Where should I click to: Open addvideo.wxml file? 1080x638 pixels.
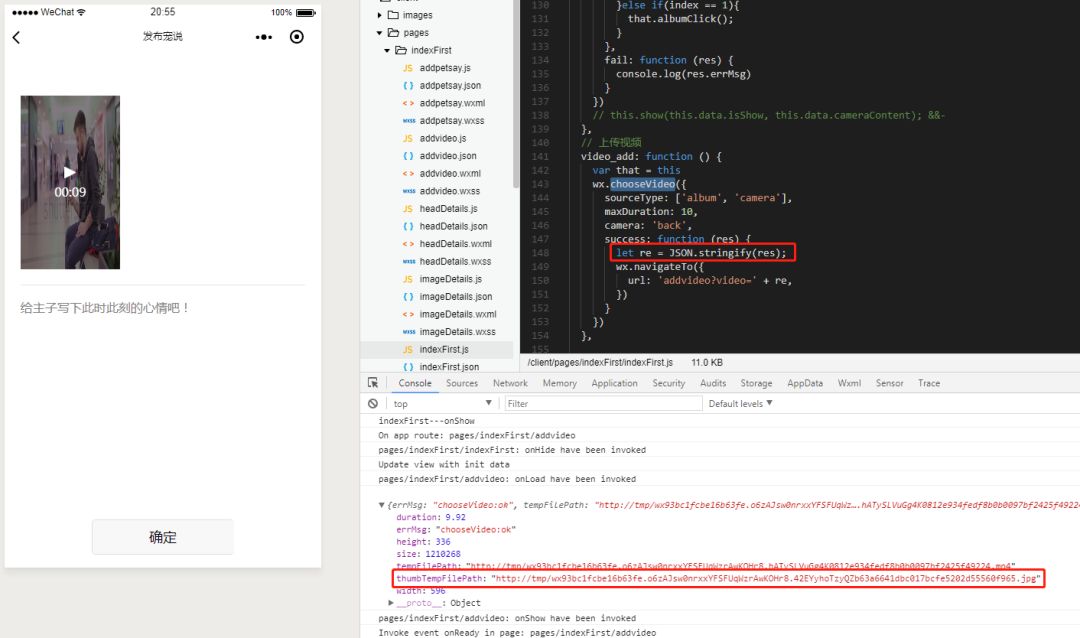pos(450,174)
